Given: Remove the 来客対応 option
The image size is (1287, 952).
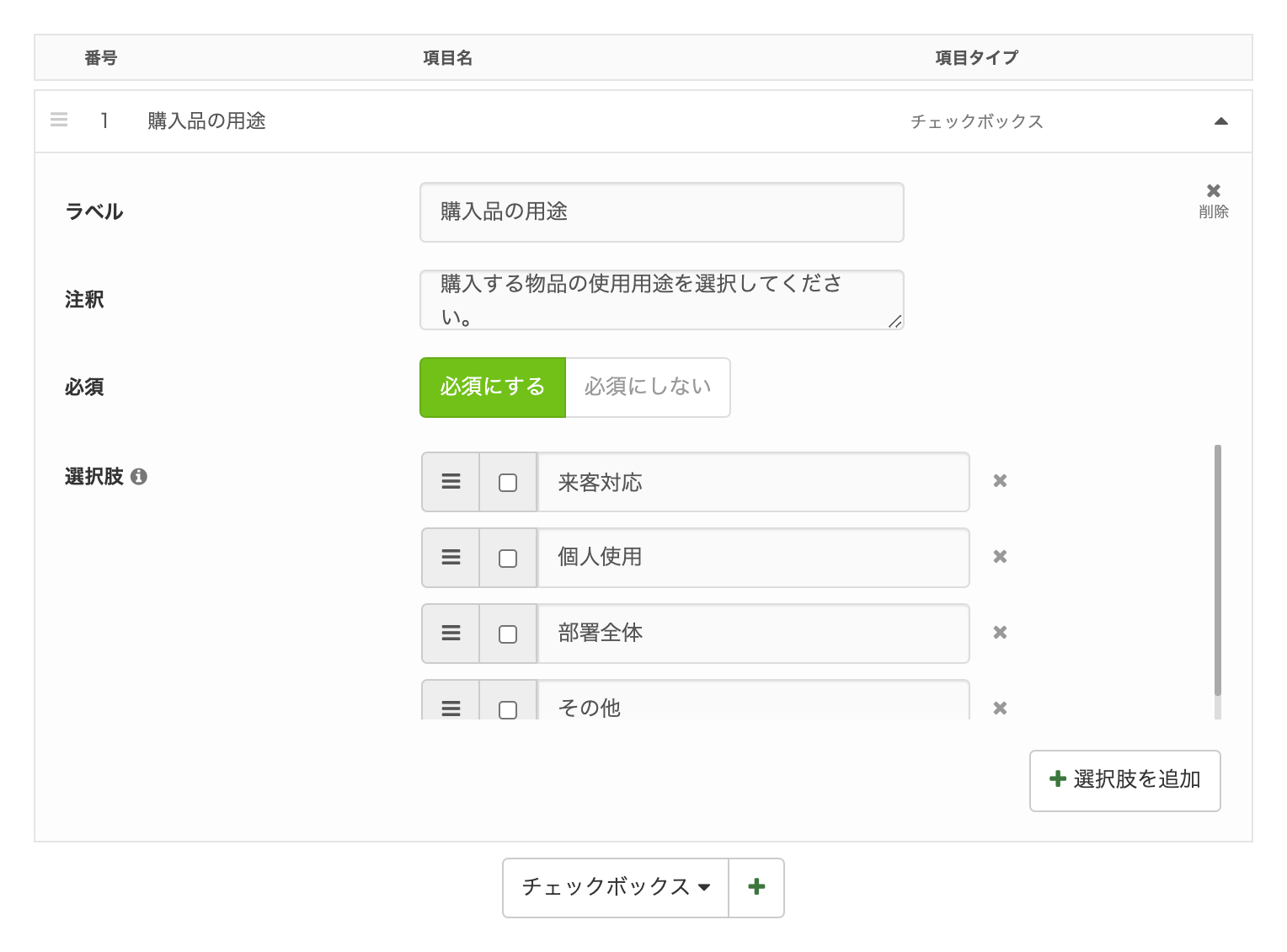Looking at the screenshot, I should [1000, 481].
